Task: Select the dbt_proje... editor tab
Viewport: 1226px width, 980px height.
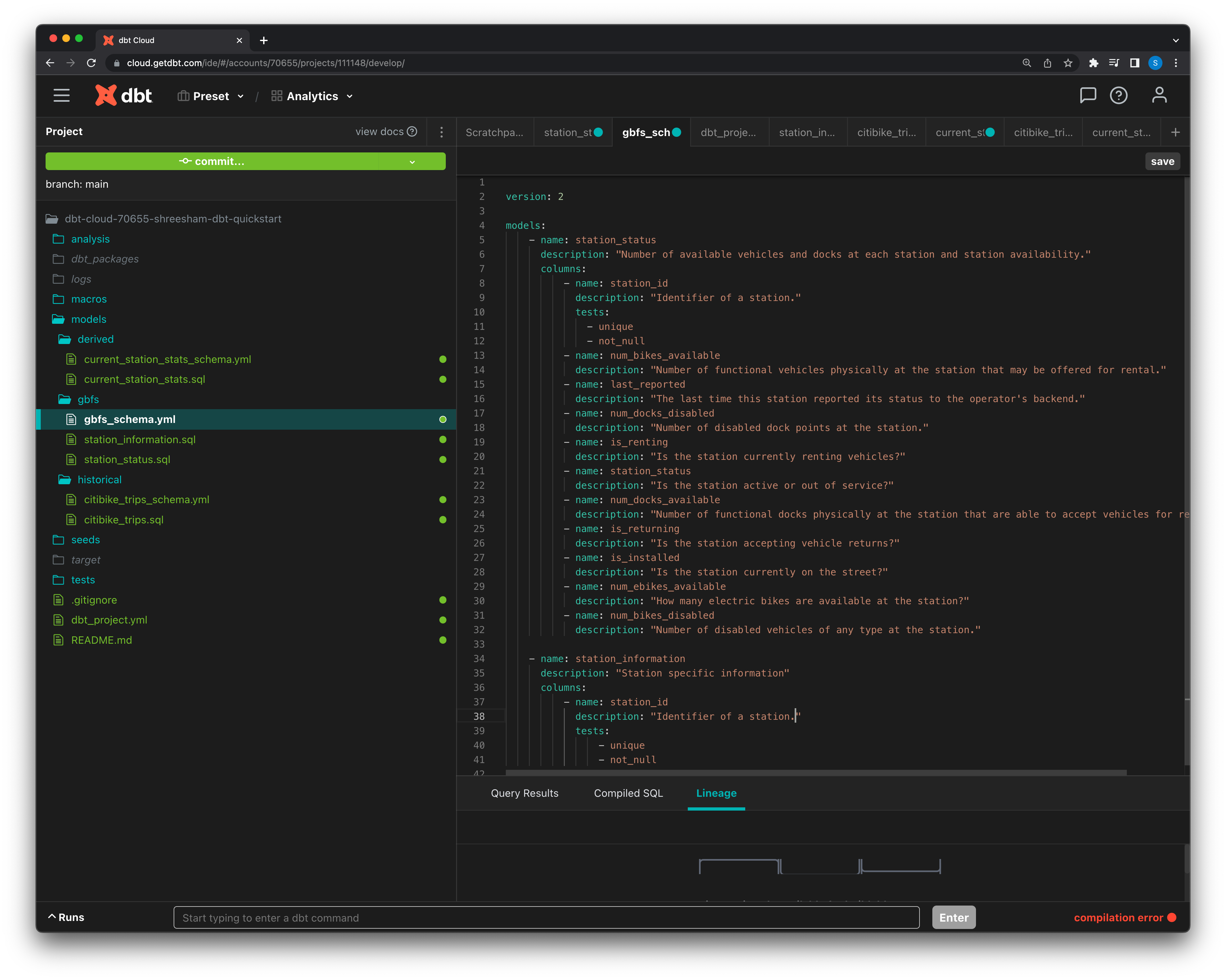Action: 728,133
